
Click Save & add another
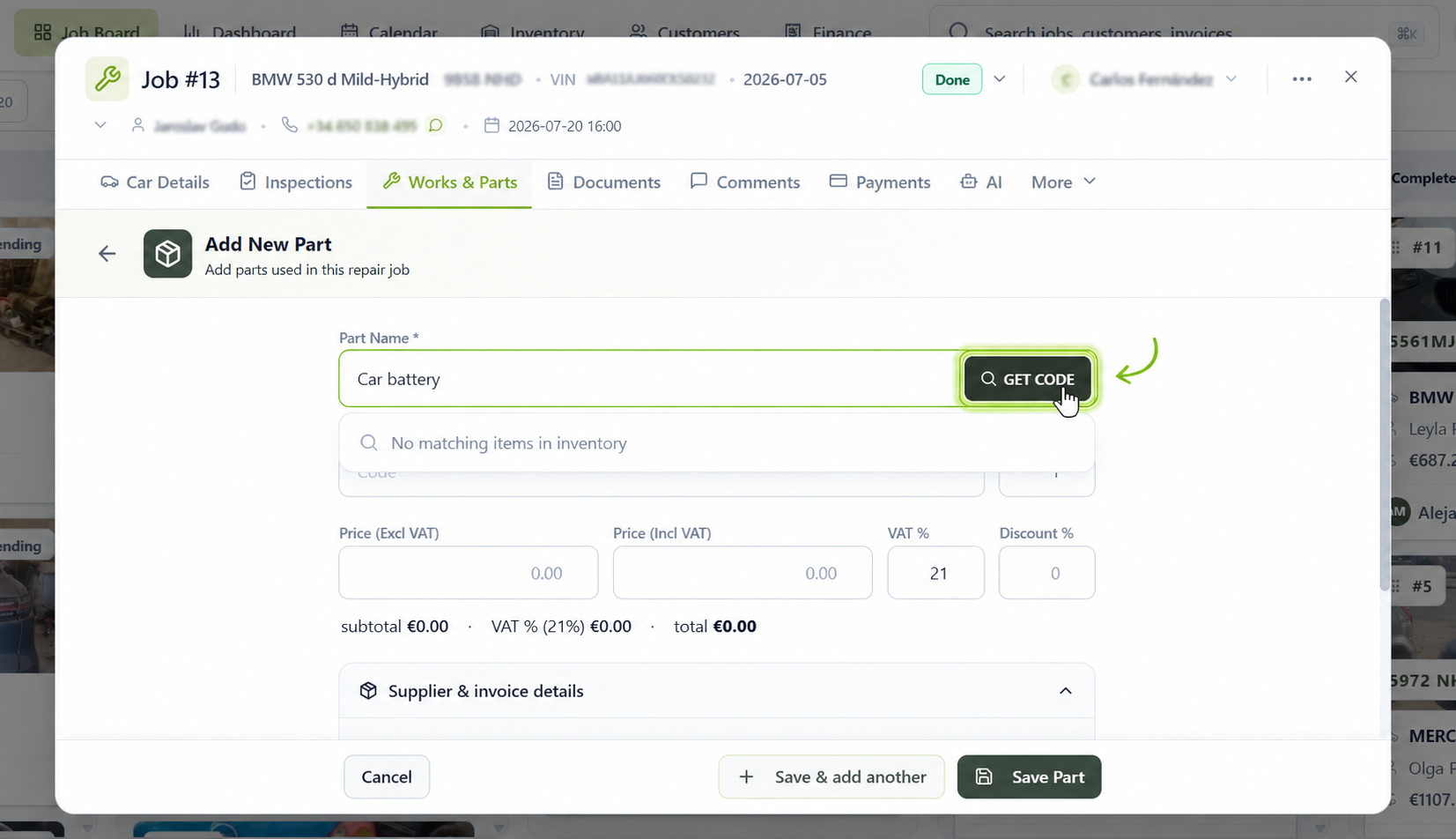coord(831,776)
